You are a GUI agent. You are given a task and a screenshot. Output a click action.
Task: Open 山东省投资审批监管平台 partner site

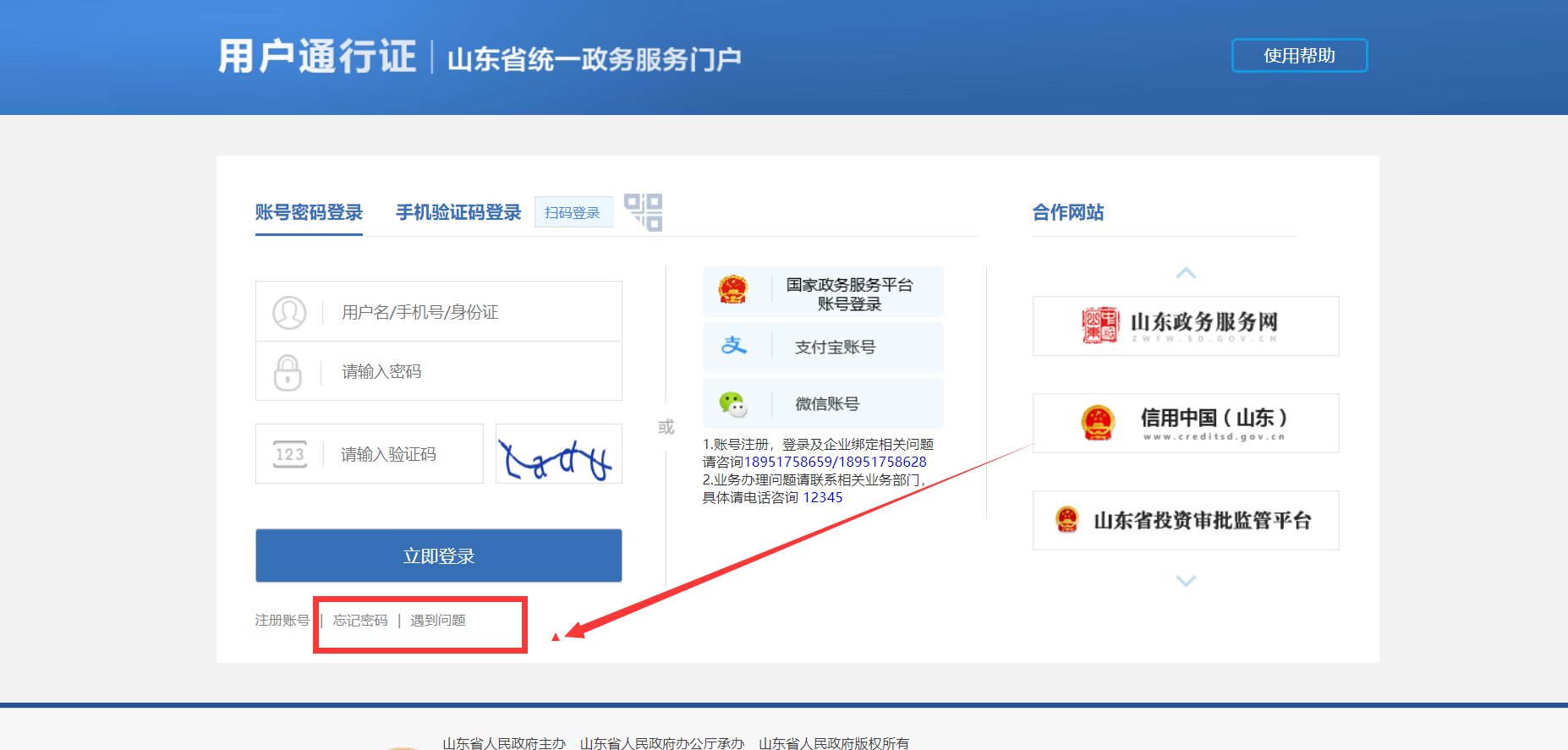pos(1186,520)
